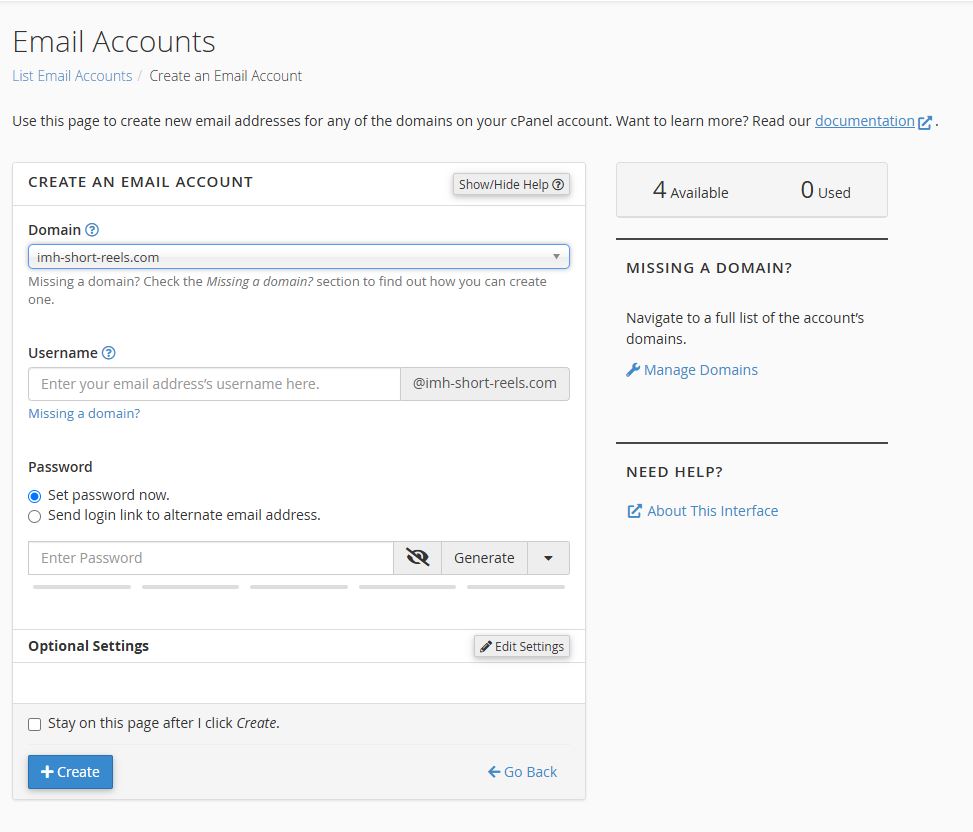Click the 'Missing a domain?' link under Username
973x832 pixels.
(84, 413)
